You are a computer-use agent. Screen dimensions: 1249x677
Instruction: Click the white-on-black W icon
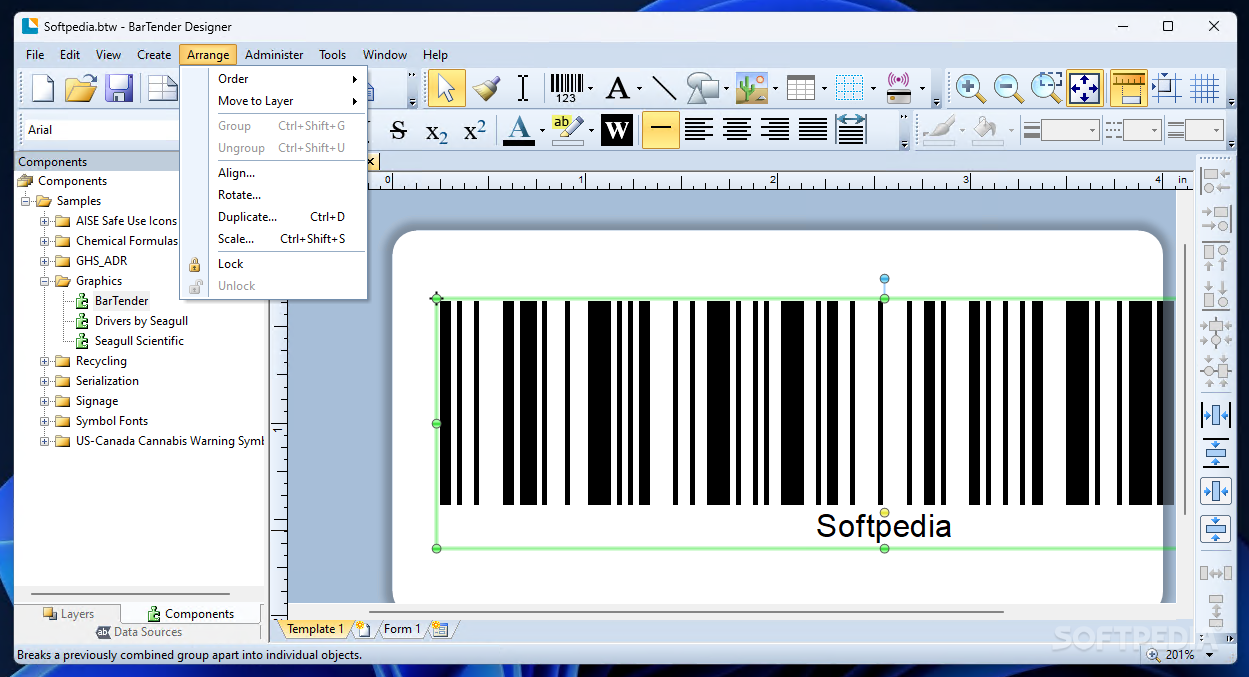617,130
